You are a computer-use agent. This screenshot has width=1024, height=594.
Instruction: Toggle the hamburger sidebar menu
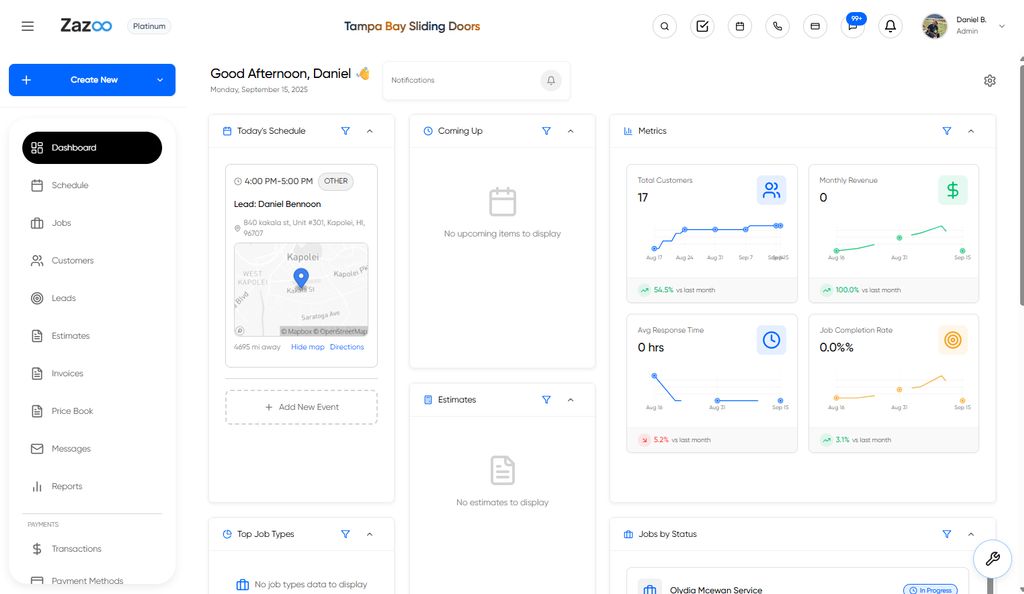[28, 27]
